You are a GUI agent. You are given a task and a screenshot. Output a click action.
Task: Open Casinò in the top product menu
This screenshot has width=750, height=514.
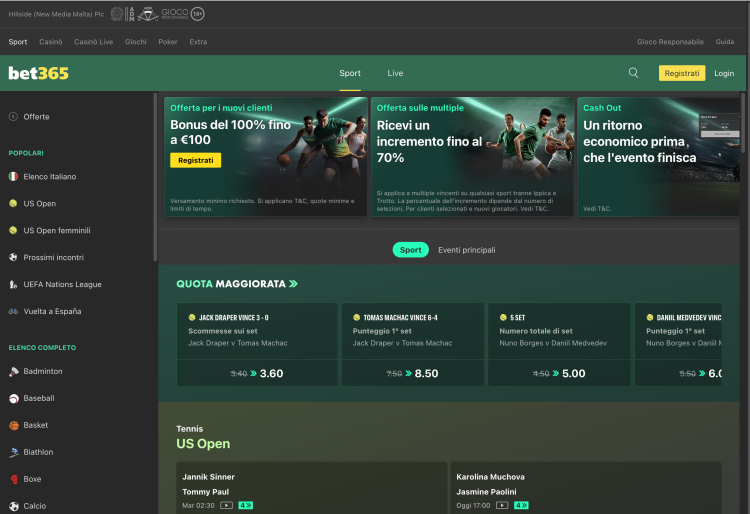click(x=51, y=42)
